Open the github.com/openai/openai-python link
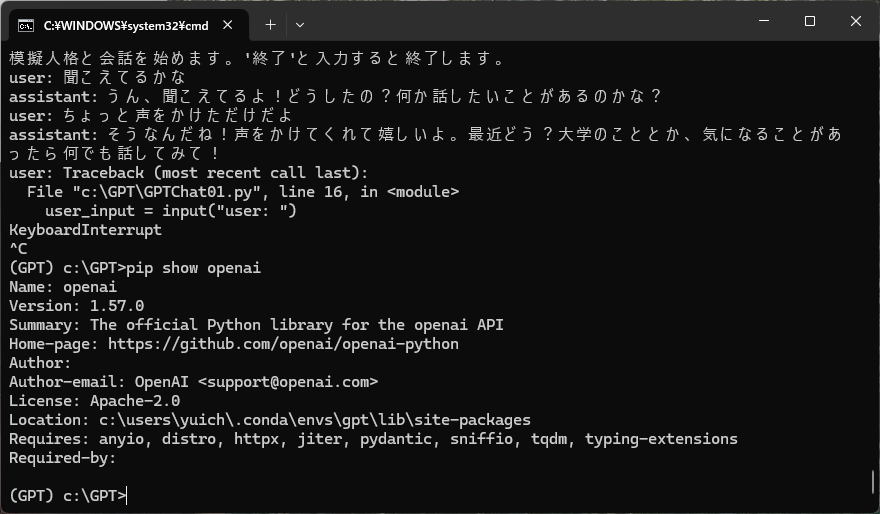Viewport: 880px width, 514px height. pyautogui.click(x=283, y=344)
